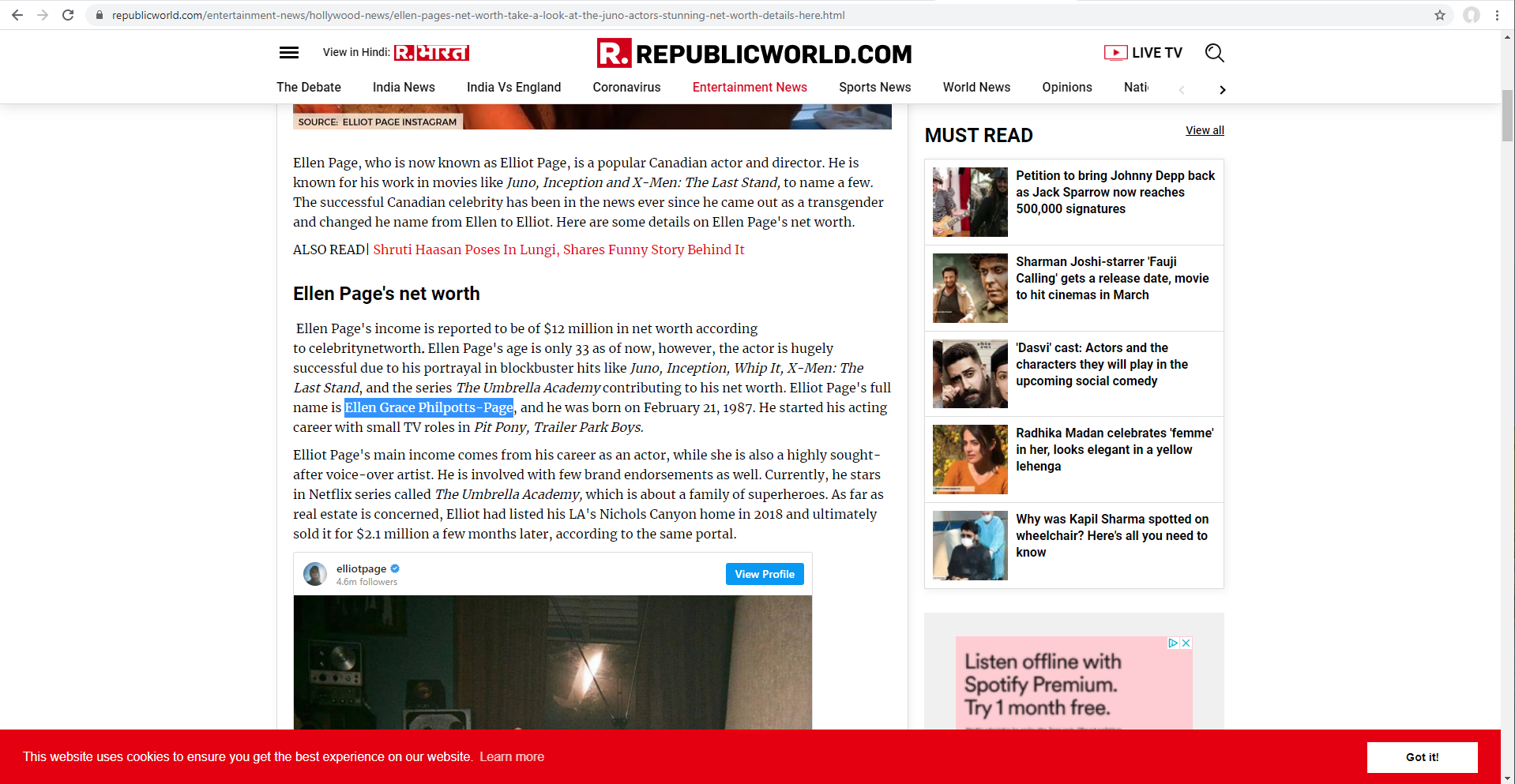
Task: Open Radhika Madan 'femme' article
Action: click(x=1115, y=449)
